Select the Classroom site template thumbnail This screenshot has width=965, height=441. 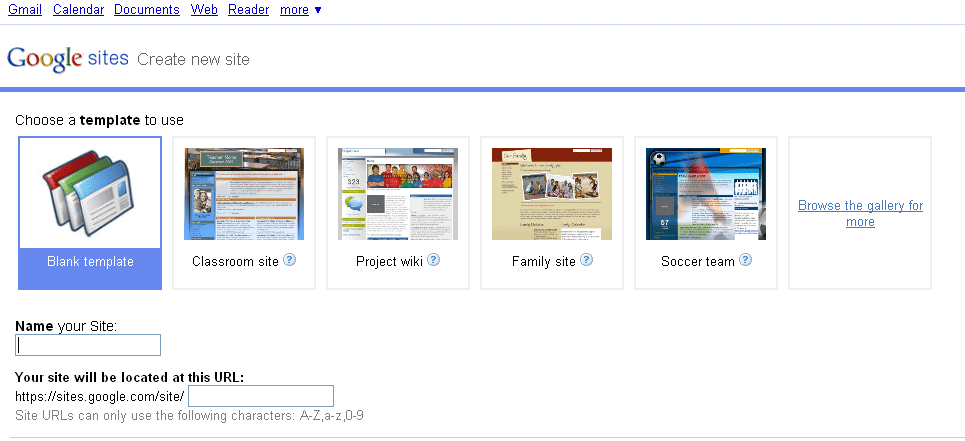[244, 194]
